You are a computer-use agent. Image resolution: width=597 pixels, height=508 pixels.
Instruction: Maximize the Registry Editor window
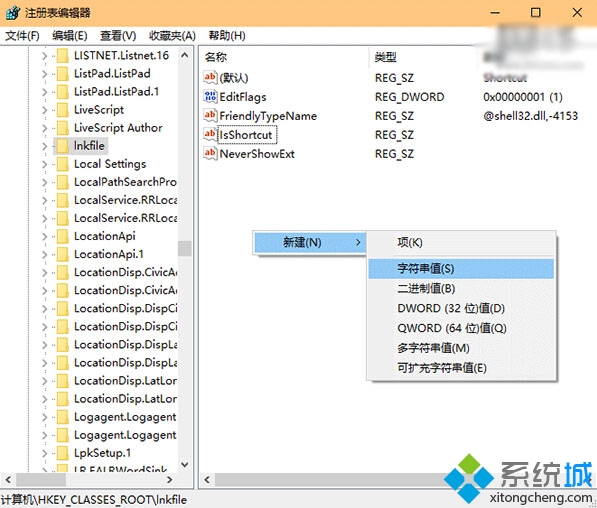536,13
